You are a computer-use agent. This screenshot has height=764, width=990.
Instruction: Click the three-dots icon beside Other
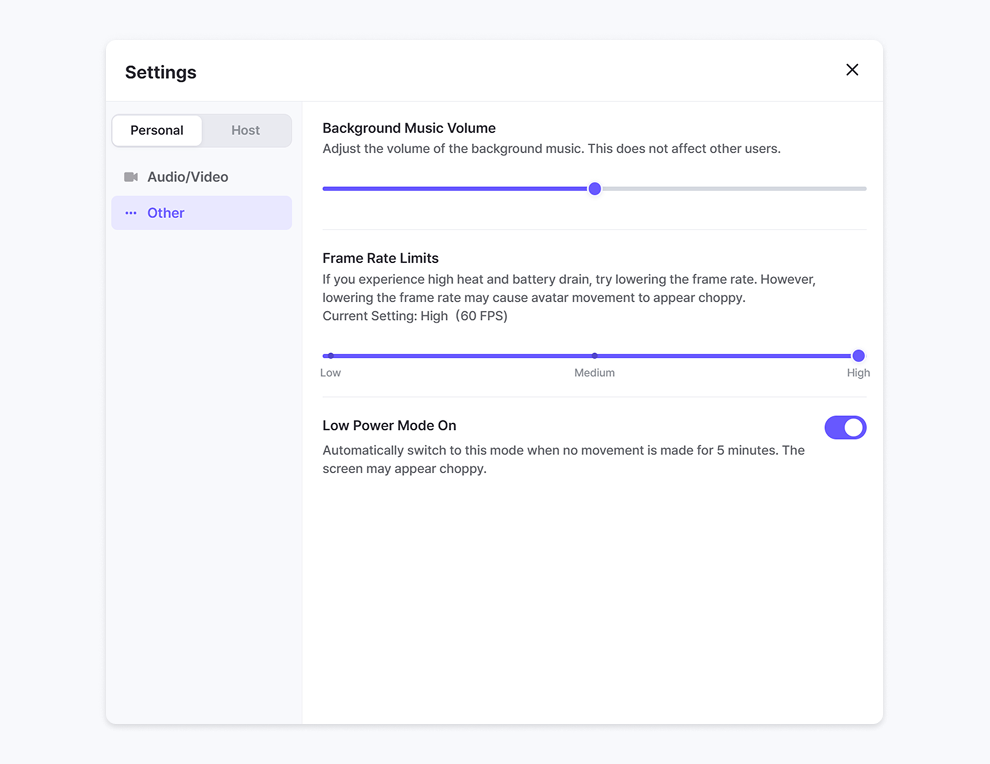coord(131,213)
